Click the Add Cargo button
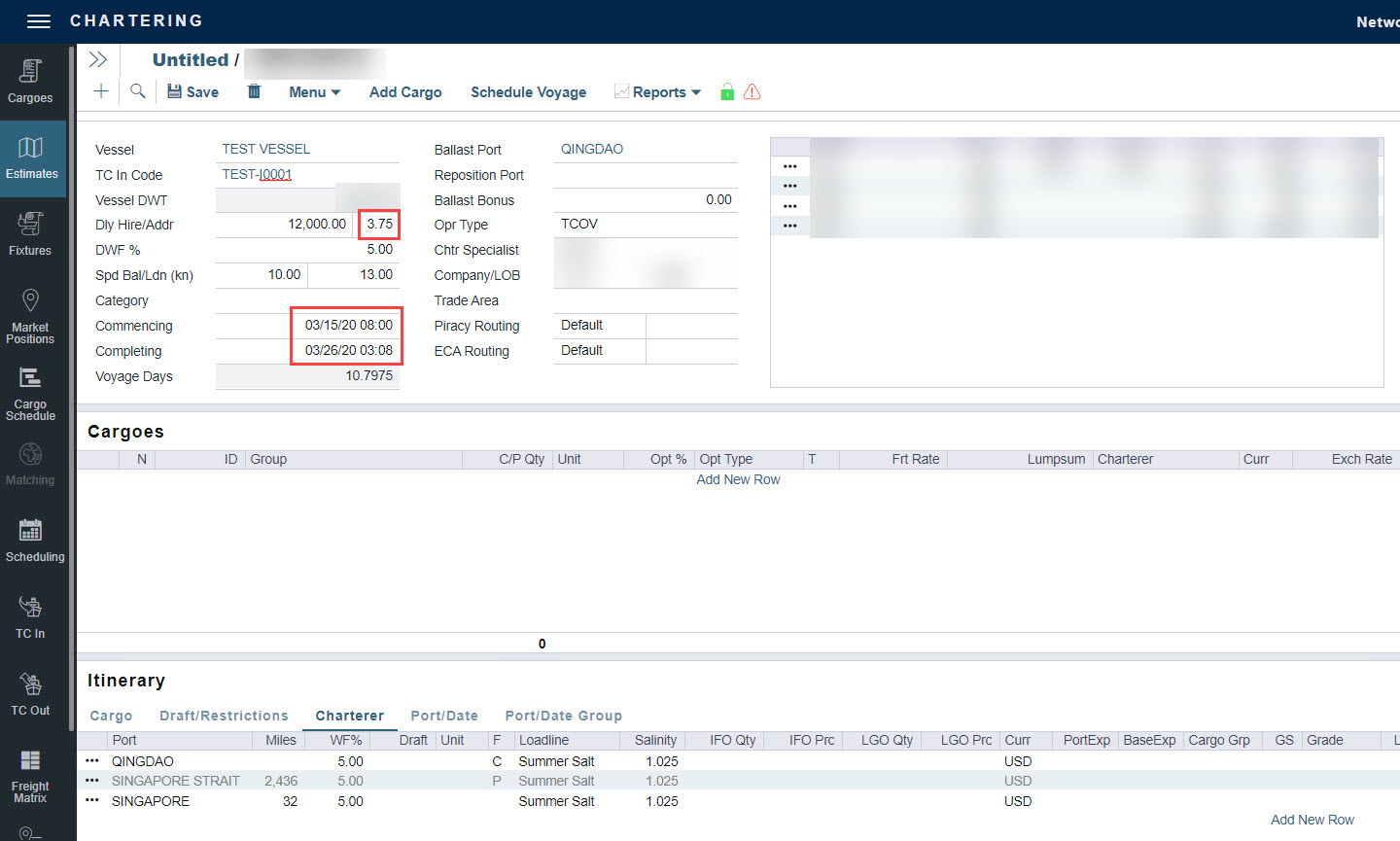This screenshot has width=1400, height=841. 405,92
